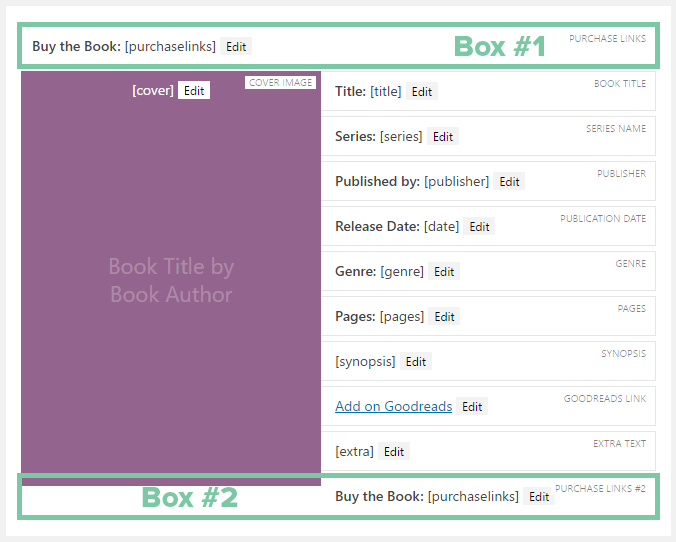
Task: Click the GOODREADS LINK label
Action: [x=605, y=399]
